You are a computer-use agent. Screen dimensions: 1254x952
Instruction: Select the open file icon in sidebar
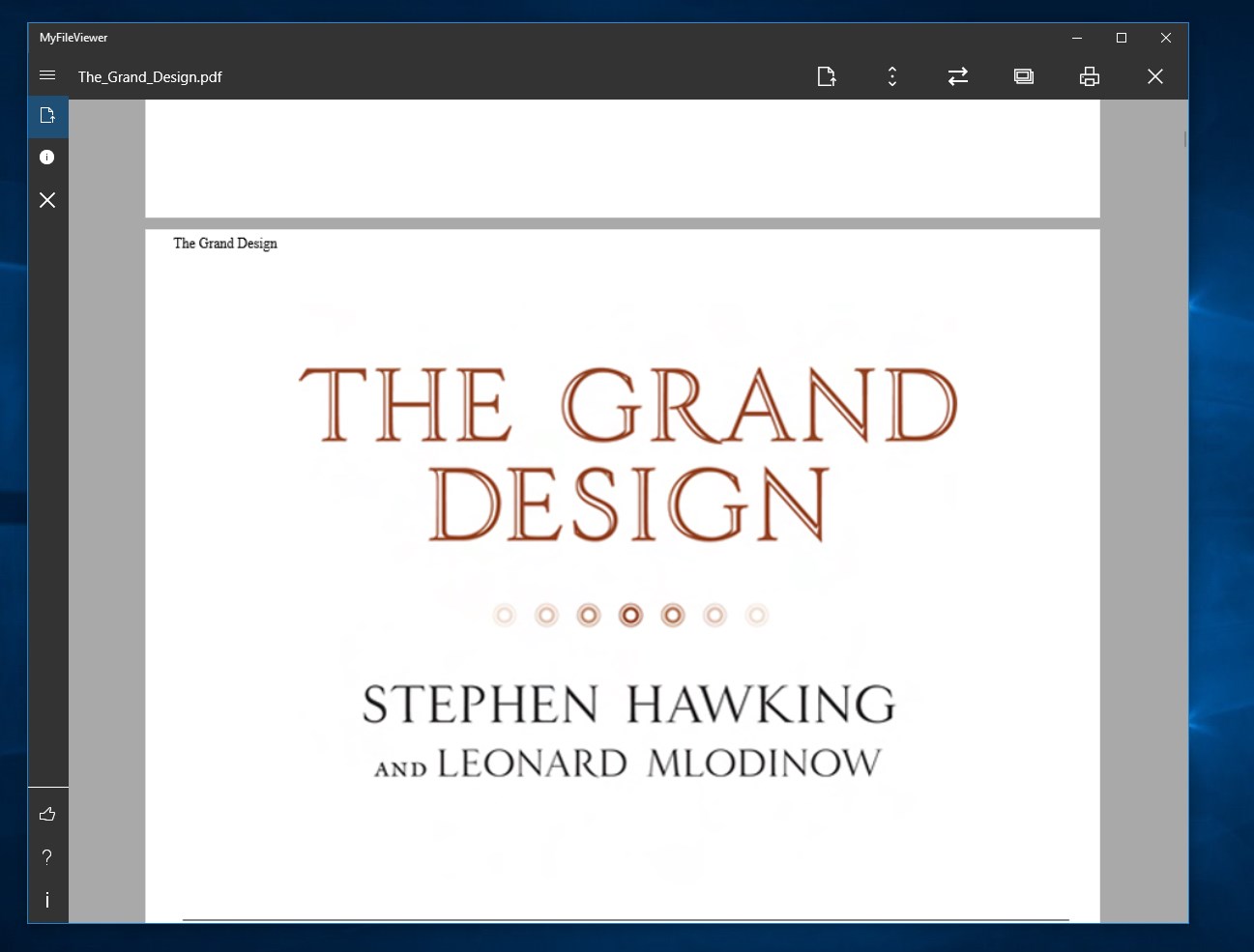pyautogui.click(x=47, y=116)
